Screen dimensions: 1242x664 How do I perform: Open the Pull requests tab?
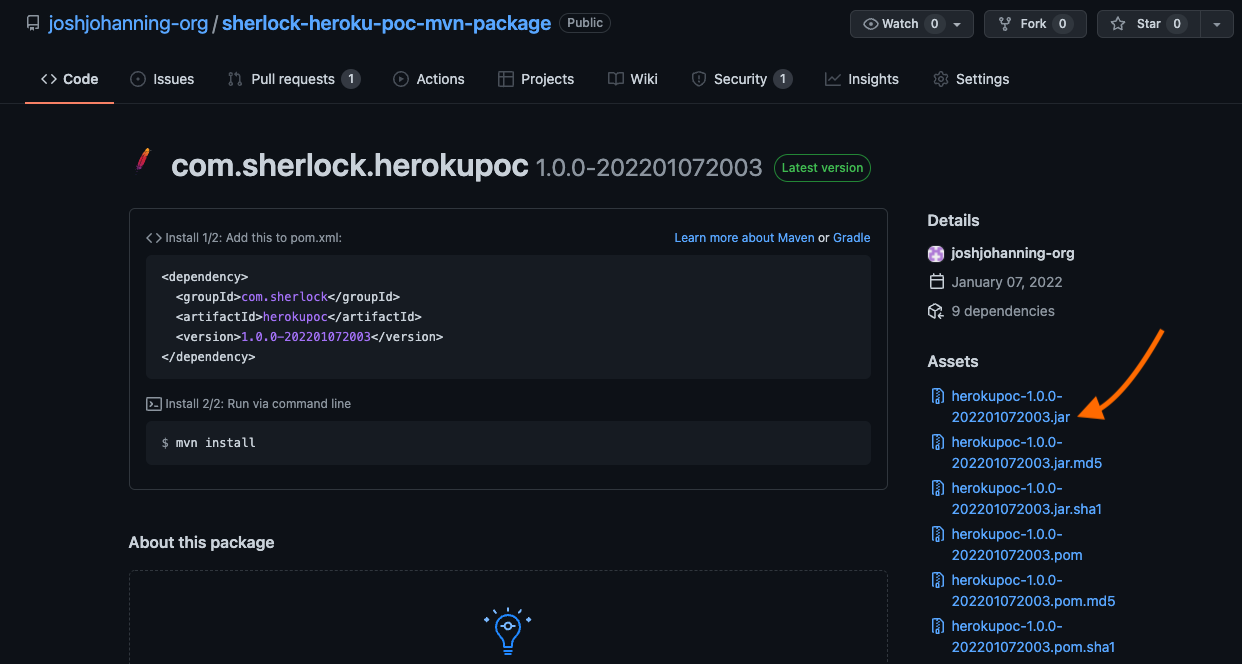click(293, 79)
